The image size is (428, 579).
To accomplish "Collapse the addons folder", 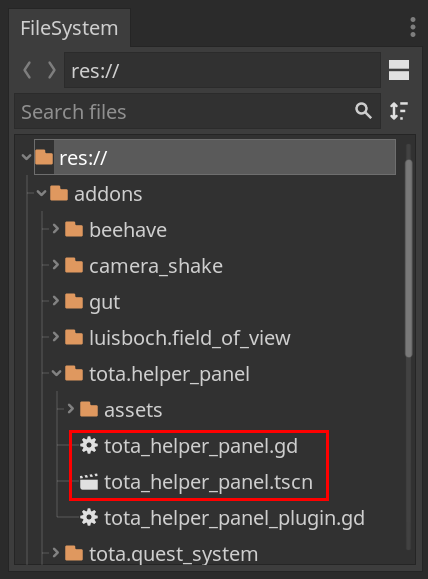I will [41, 193].
